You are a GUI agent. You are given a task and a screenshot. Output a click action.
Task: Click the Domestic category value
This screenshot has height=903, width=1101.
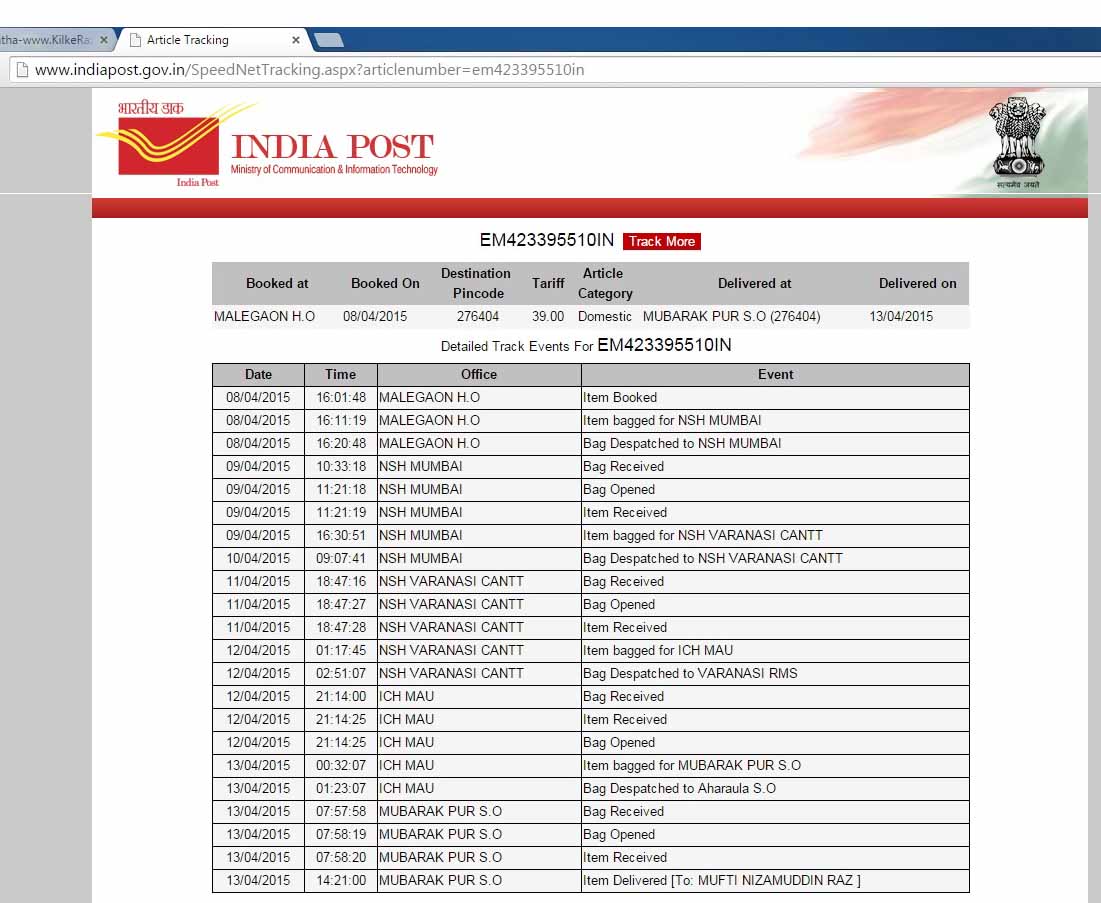605,316
